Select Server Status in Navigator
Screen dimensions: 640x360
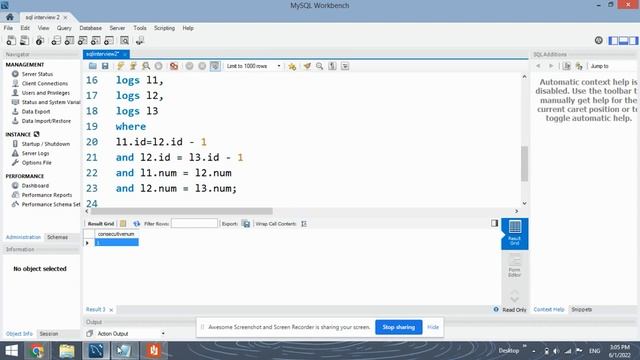[37, 74]
